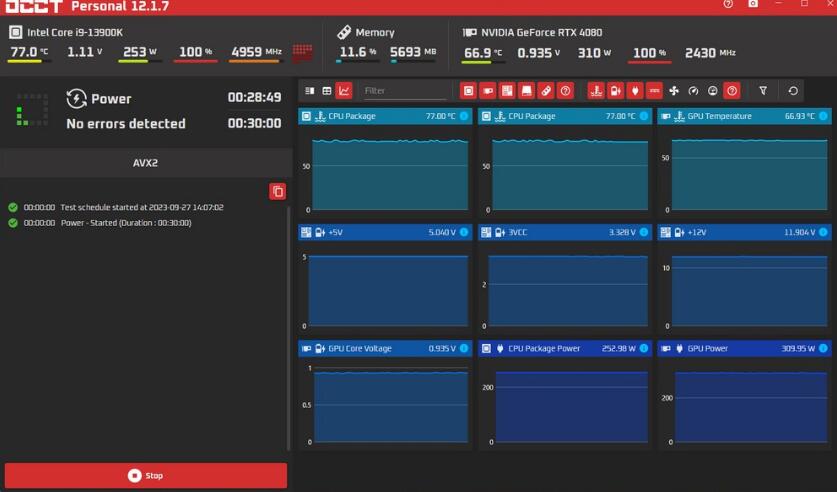Open info for the GPU Temperature graph
This screenshot has height=492, width=837.
click(x=823, y=116)
